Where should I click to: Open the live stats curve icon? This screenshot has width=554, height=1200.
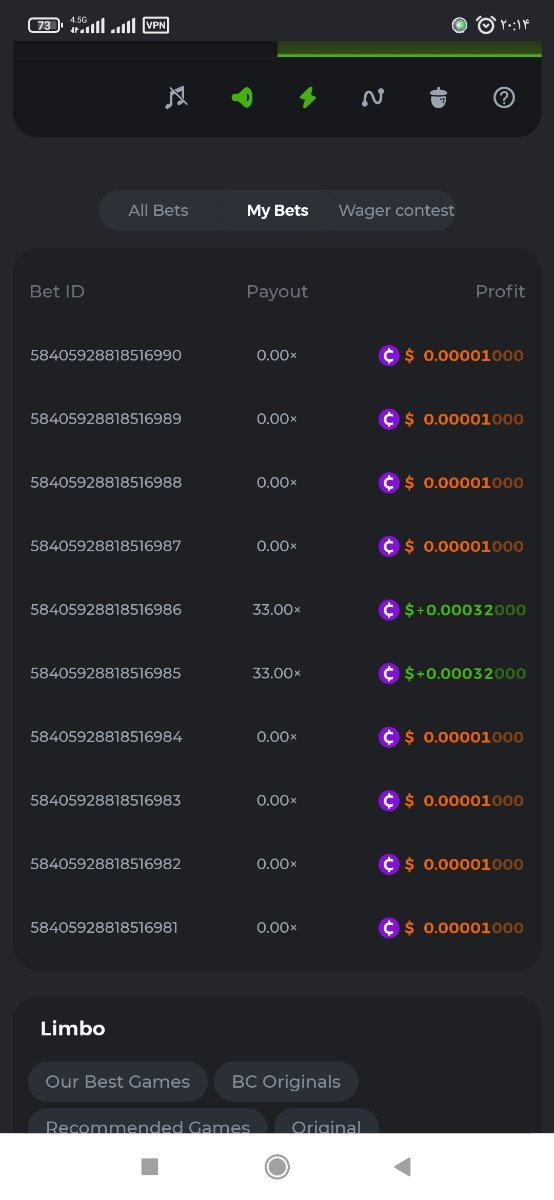373,97
